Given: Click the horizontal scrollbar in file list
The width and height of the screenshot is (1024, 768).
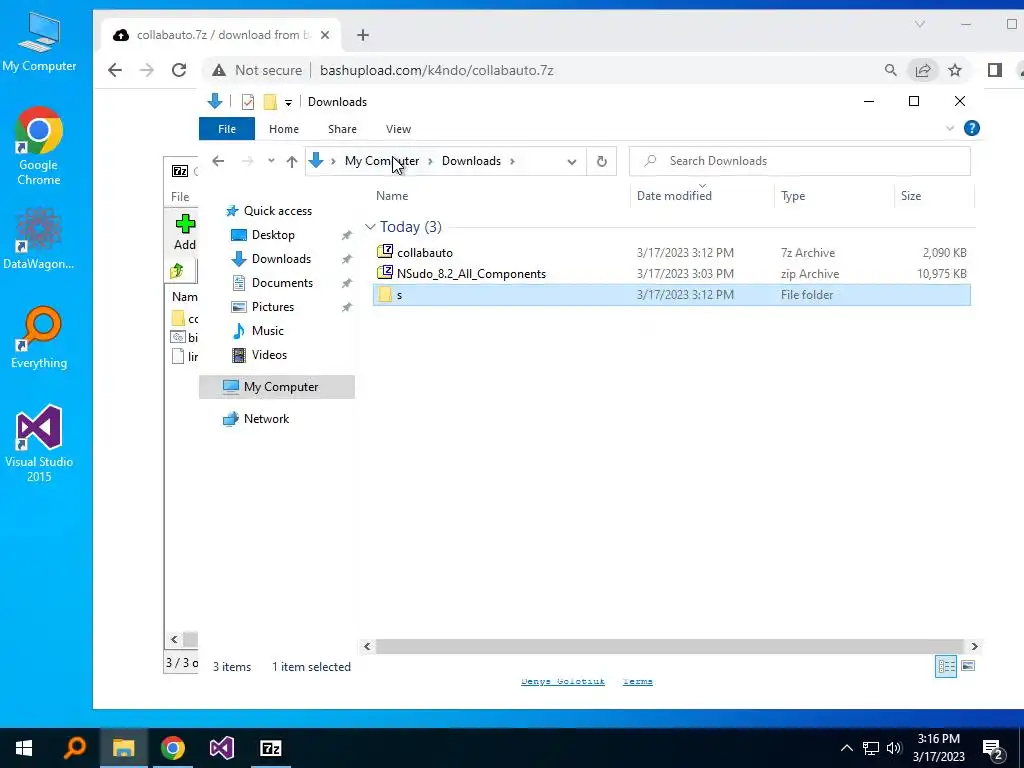Looking at the screenshot, I should (x=669, y=647).
